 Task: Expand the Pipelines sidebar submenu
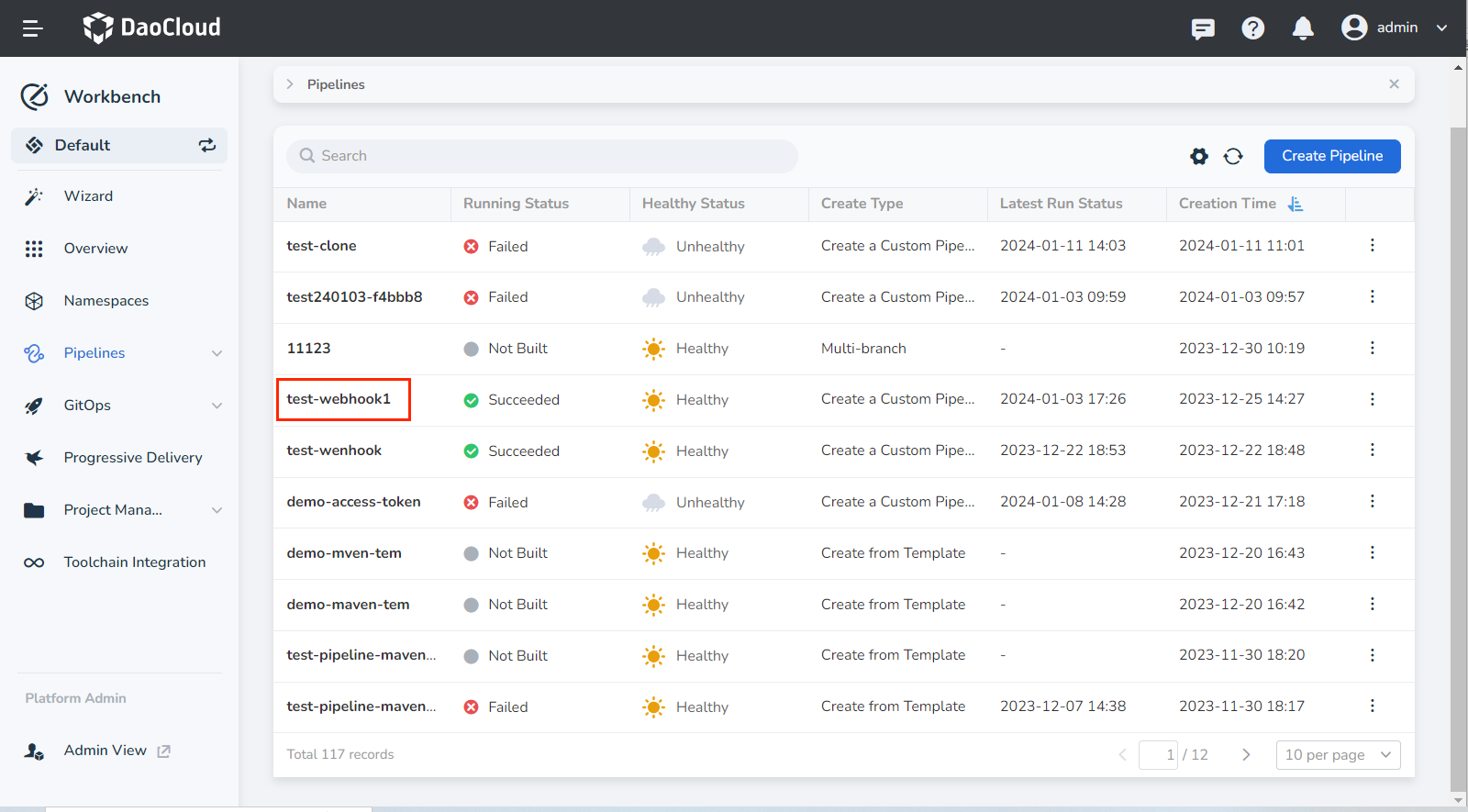coord(217,353)
